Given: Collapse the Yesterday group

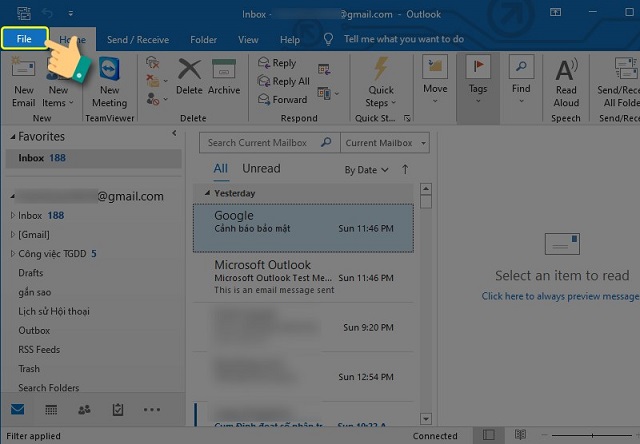Looking at the screenshot, I should coord(207,193).
